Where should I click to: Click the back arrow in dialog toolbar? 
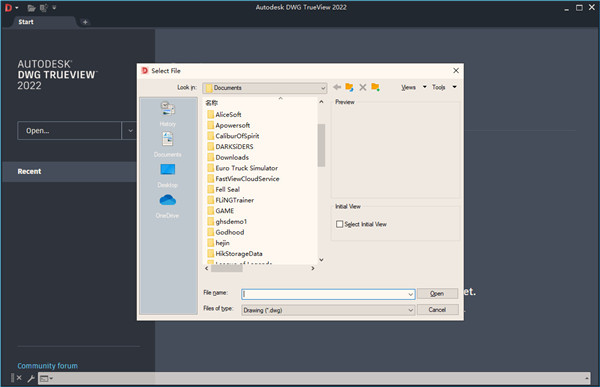coord(337,87)
